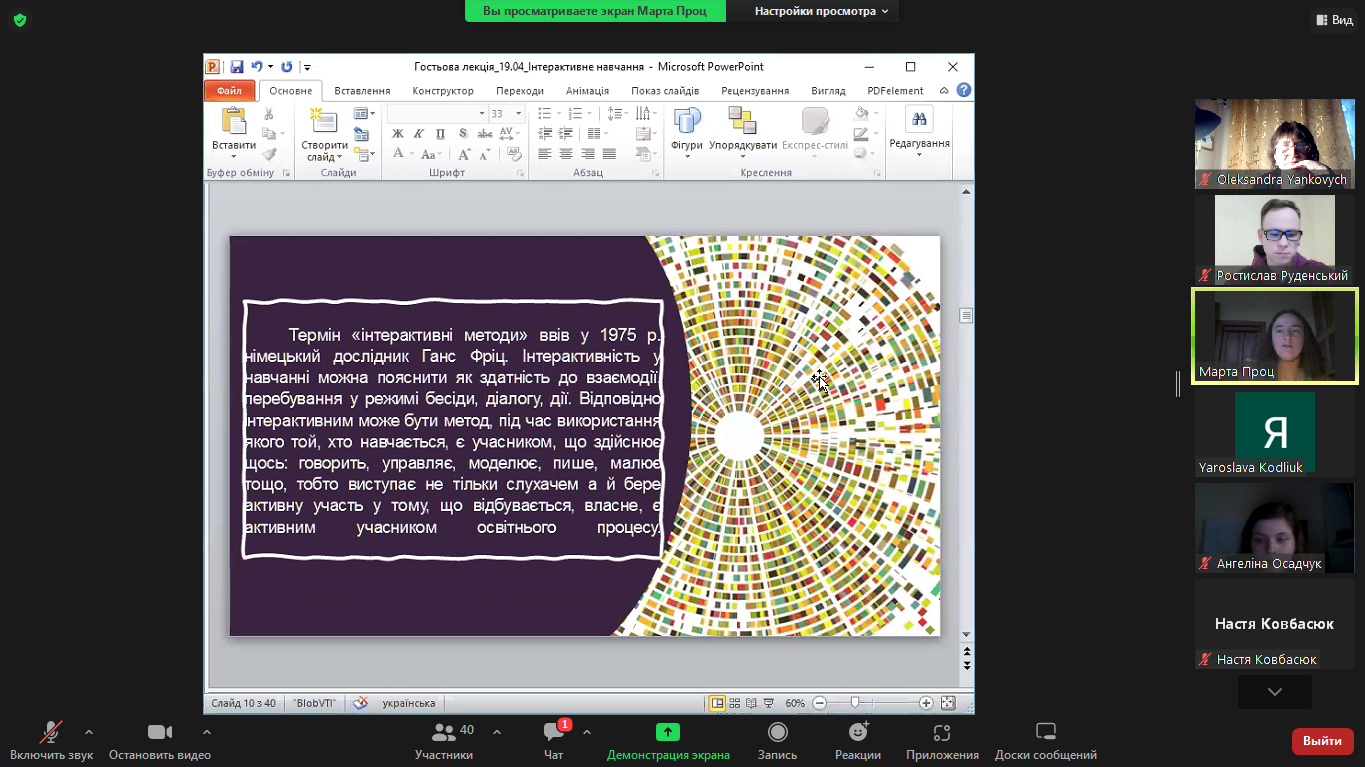Select Oleksandra Yankovych video thumbnail
This screenshot has width=1365, height=767.
[x=1274, y=144]
